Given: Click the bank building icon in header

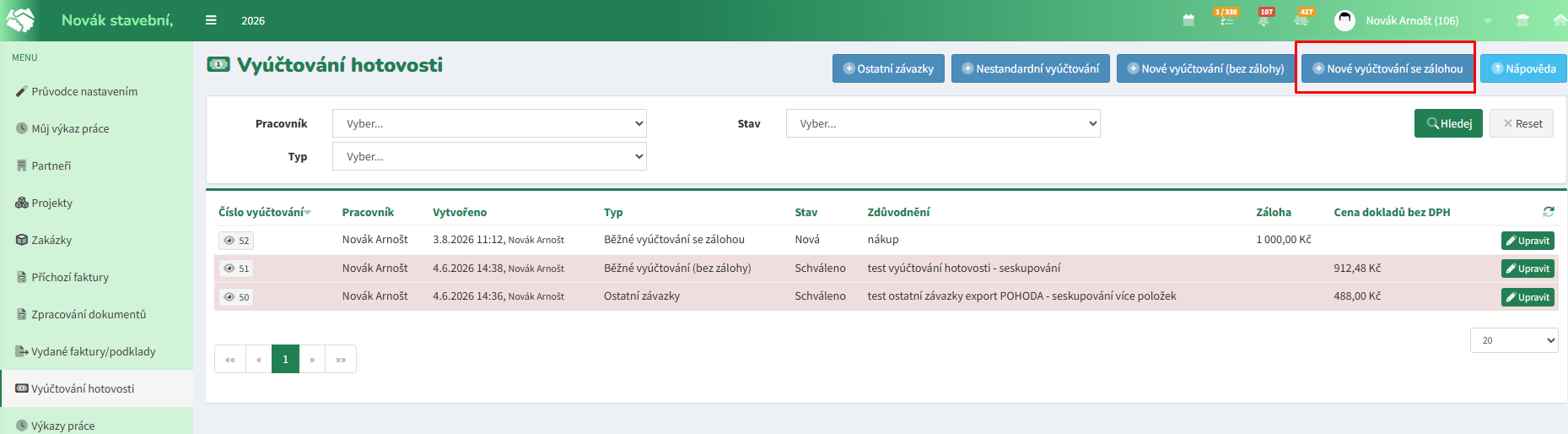Looking at the screenshot, I should [1522, 20].
